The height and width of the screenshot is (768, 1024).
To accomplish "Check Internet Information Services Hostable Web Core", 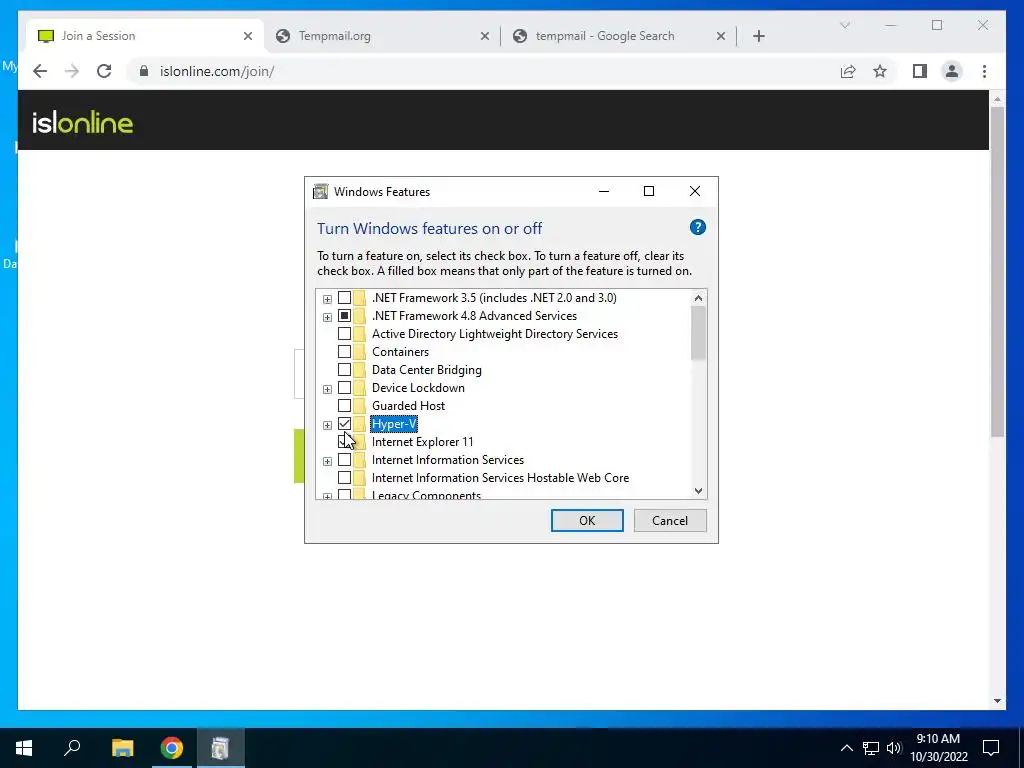I will [344, 478].
